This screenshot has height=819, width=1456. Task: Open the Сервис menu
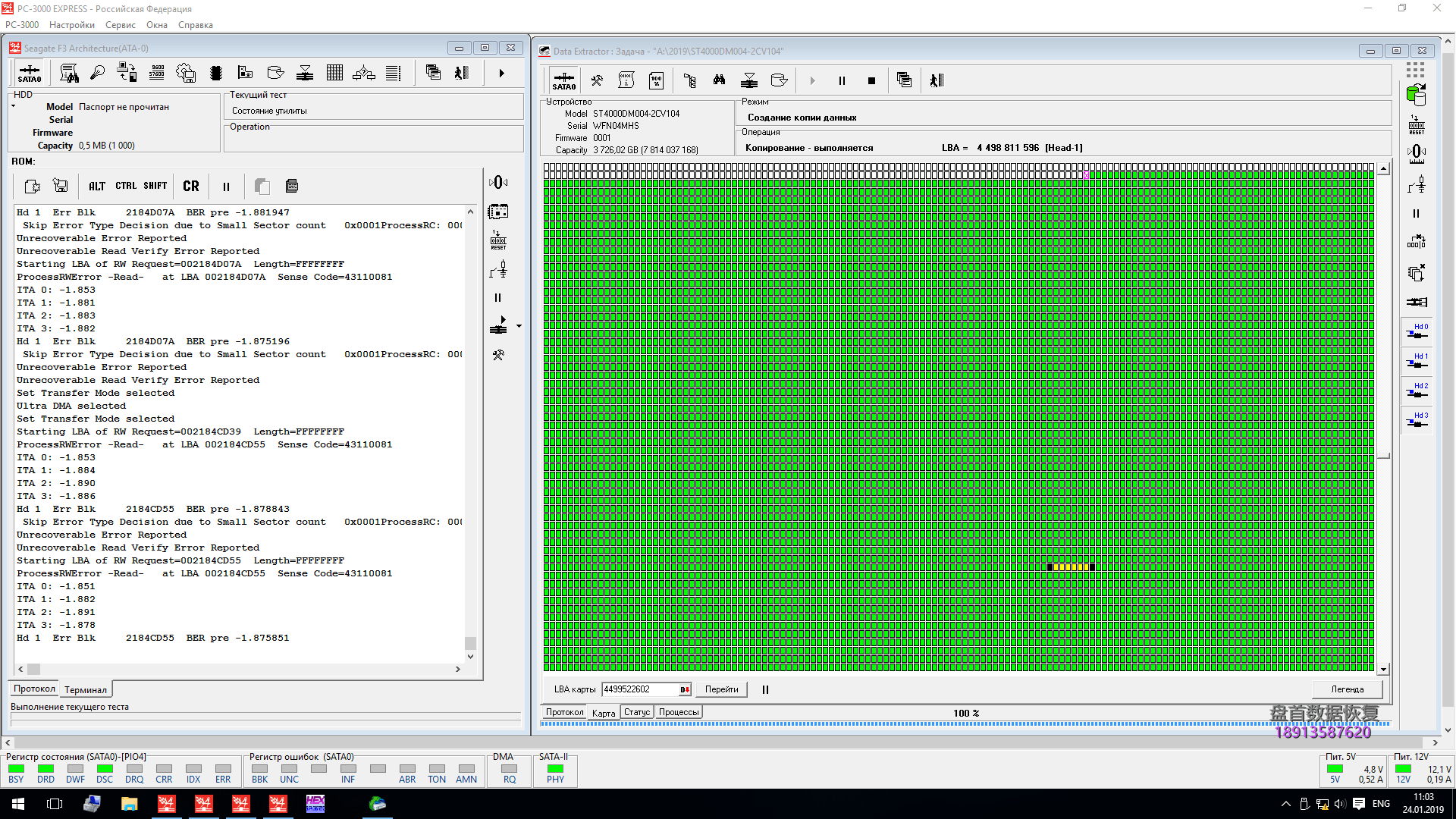click(x=121, y=25)
